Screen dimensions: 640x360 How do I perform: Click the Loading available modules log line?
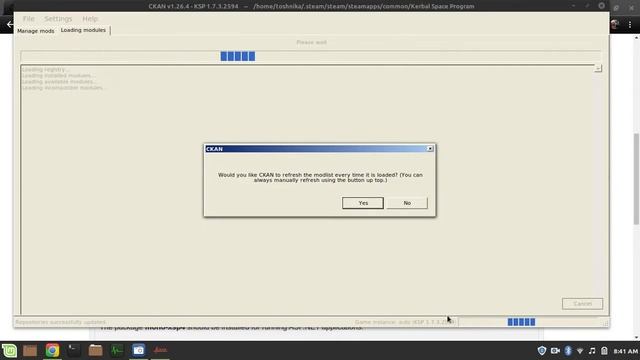pyautogui.click(x=59, y=82)
